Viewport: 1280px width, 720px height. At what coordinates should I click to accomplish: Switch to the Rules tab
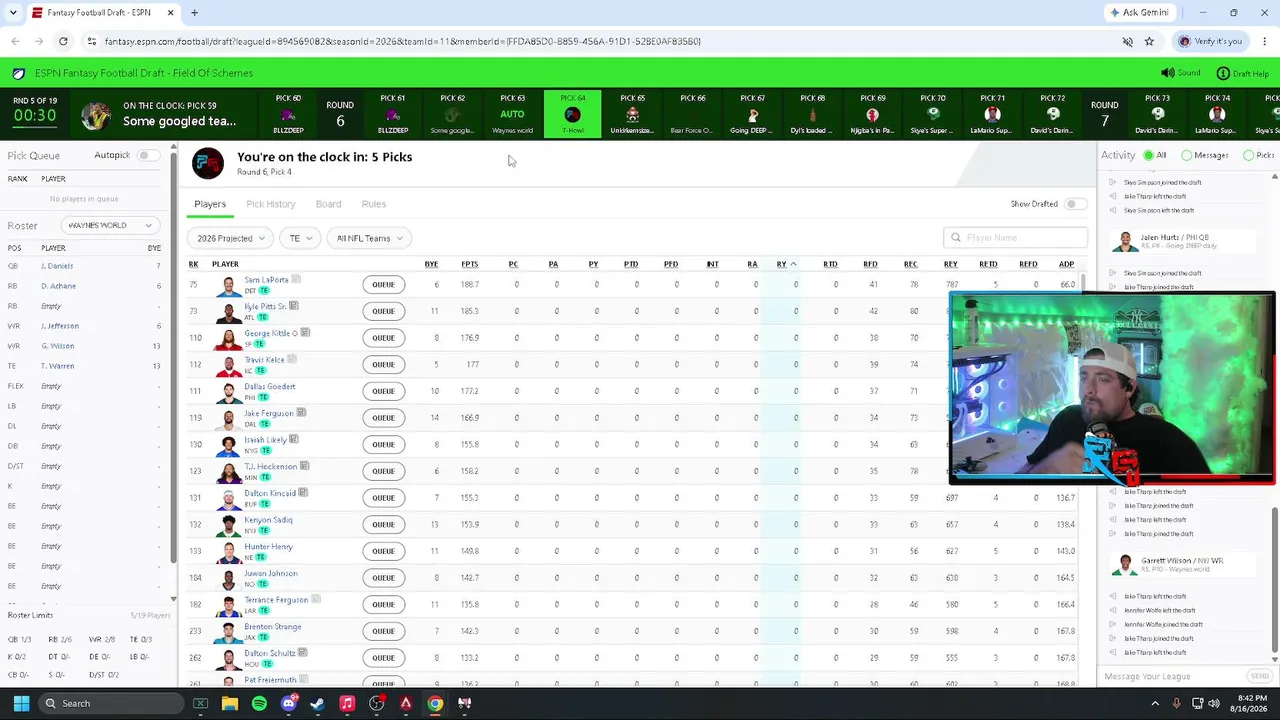[373, 204]
